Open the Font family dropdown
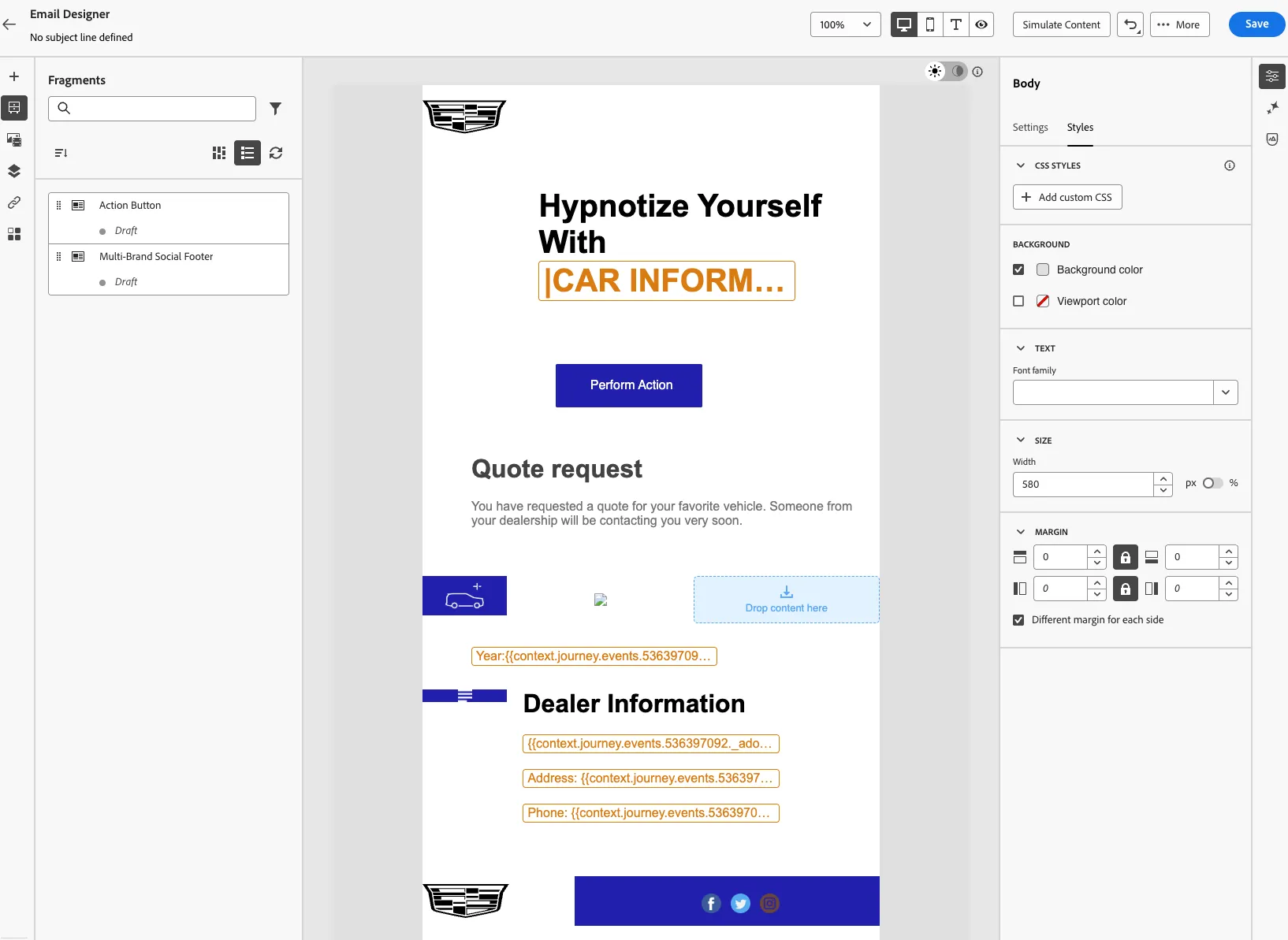 1226,392
